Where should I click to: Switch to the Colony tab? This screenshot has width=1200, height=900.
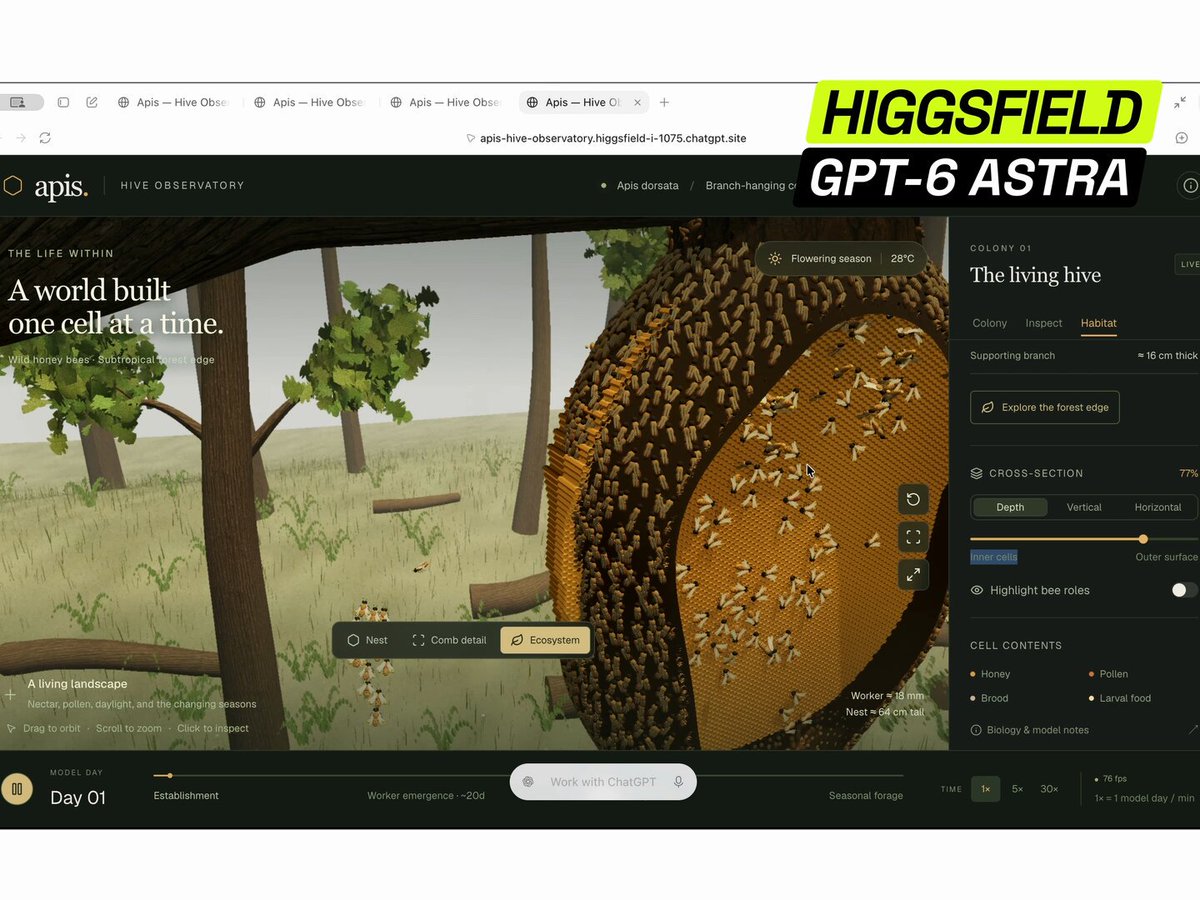[x=990, y=323]
